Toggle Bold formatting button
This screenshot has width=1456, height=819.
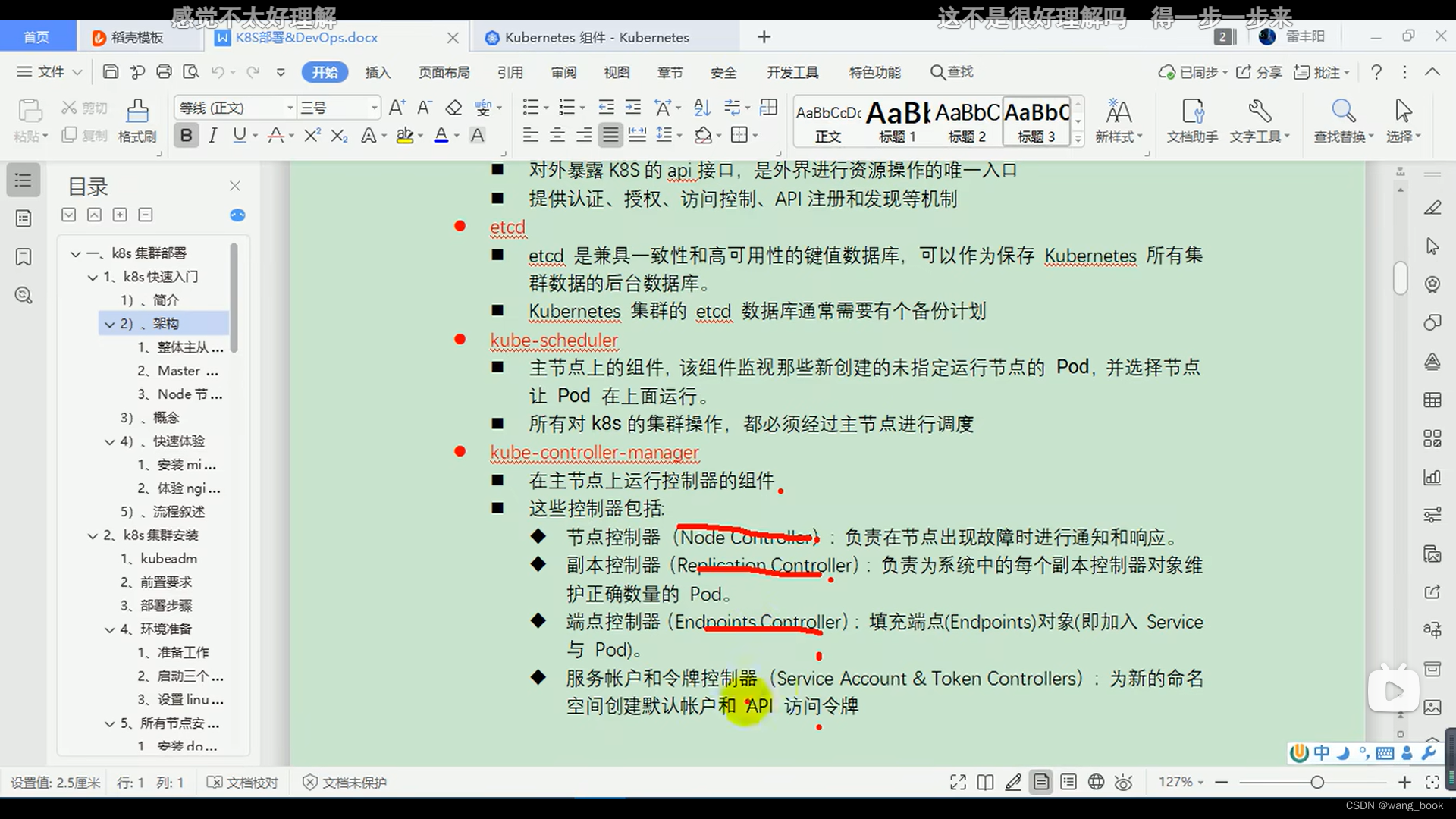186,136
